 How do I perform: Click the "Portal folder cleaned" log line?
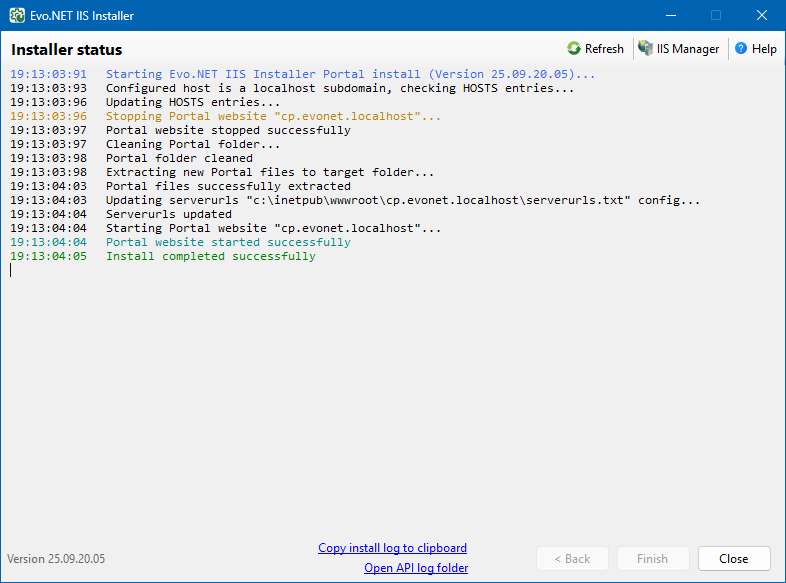(179, 159)
